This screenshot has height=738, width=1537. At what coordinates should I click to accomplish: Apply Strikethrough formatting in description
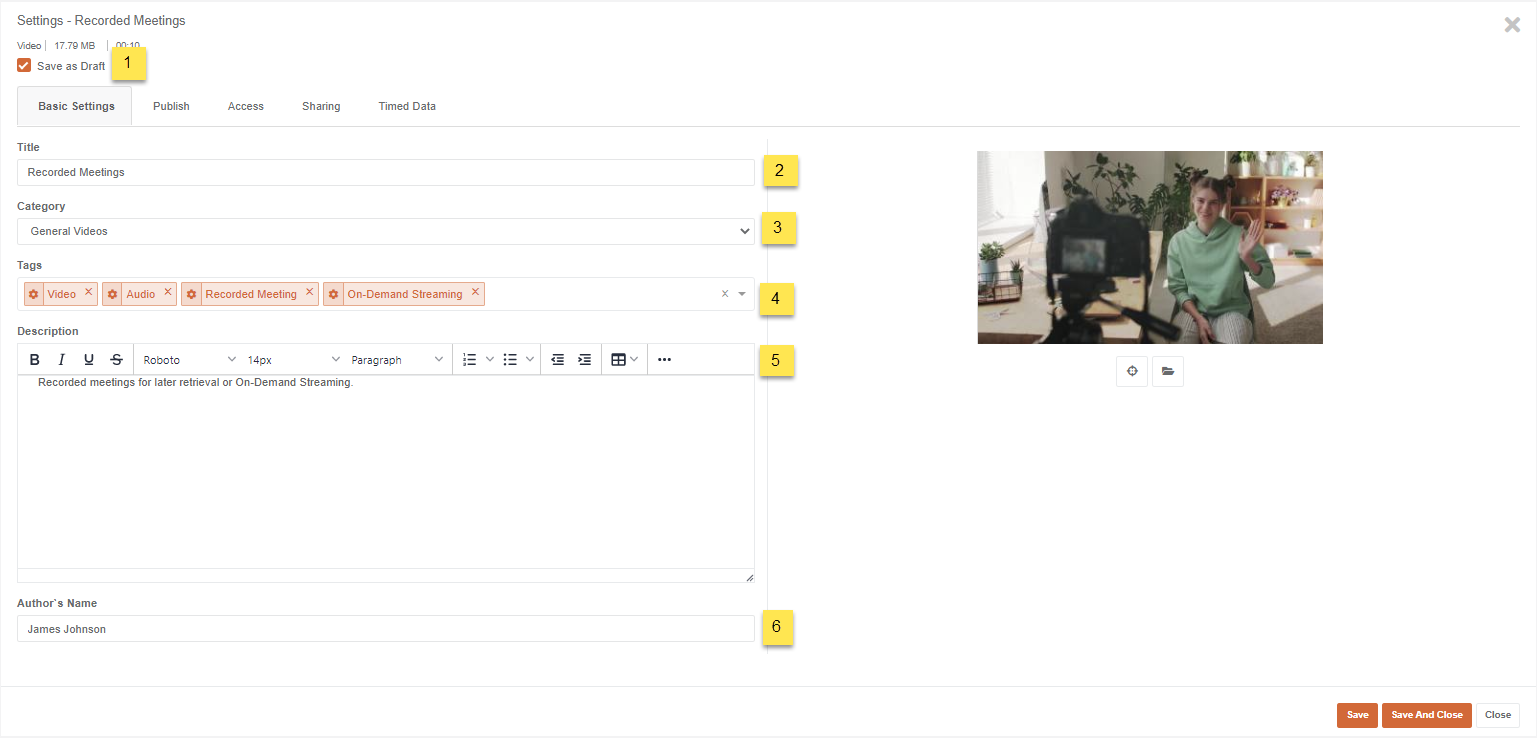[x=116, y=360]
